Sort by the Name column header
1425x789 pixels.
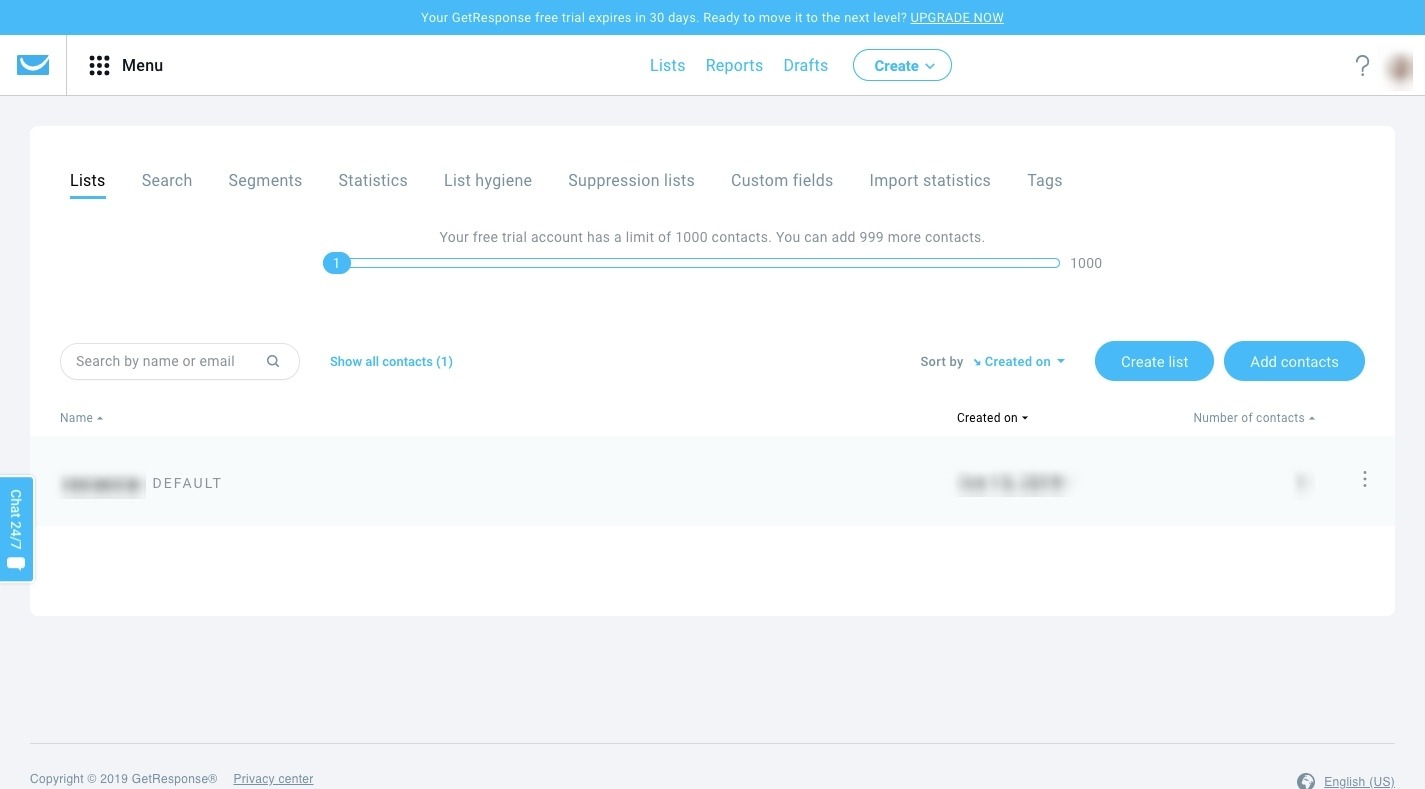(81, 418)
